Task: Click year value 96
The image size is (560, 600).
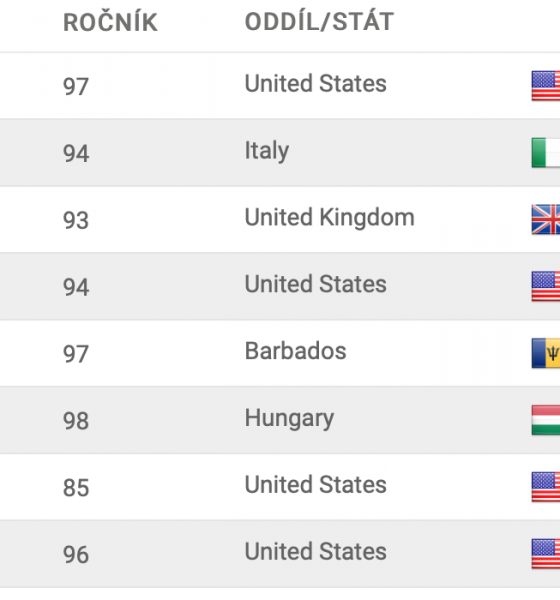Action: [x=76, y=555]
